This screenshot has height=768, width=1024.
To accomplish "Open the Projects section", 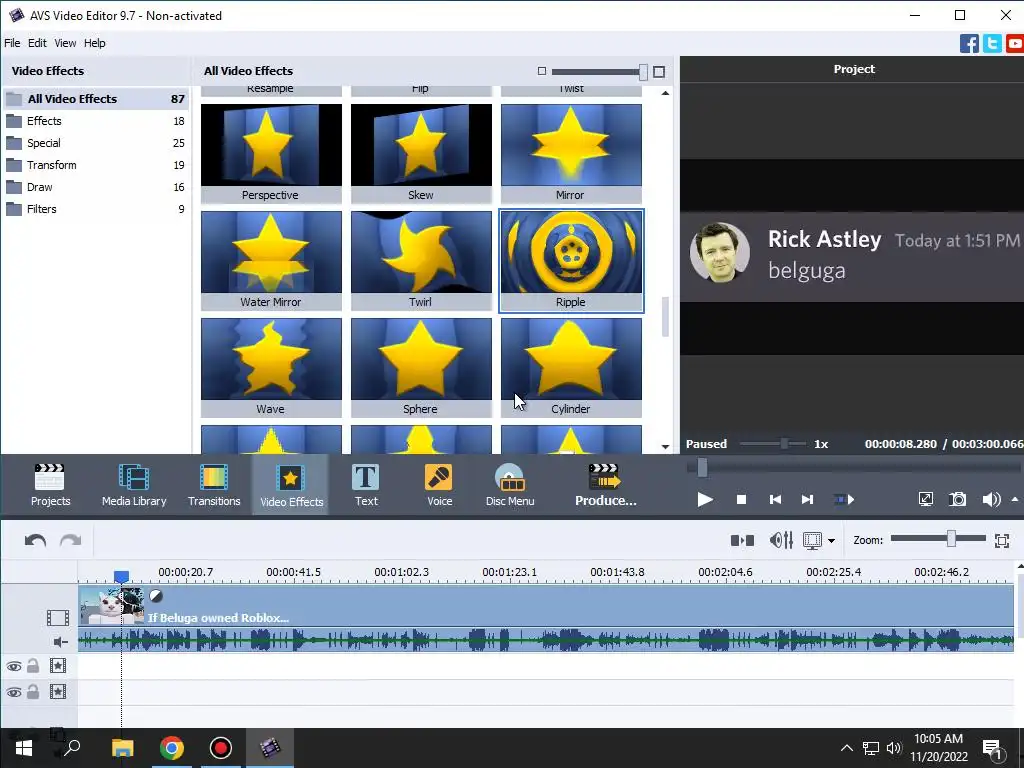I will (50, 485).
